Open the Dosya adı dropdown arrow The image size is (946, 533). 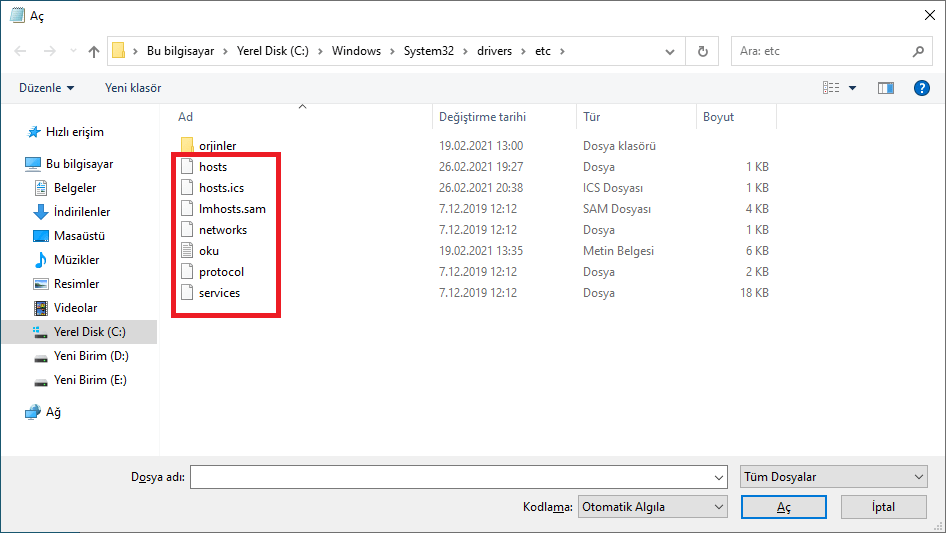[x=719, y=477]
